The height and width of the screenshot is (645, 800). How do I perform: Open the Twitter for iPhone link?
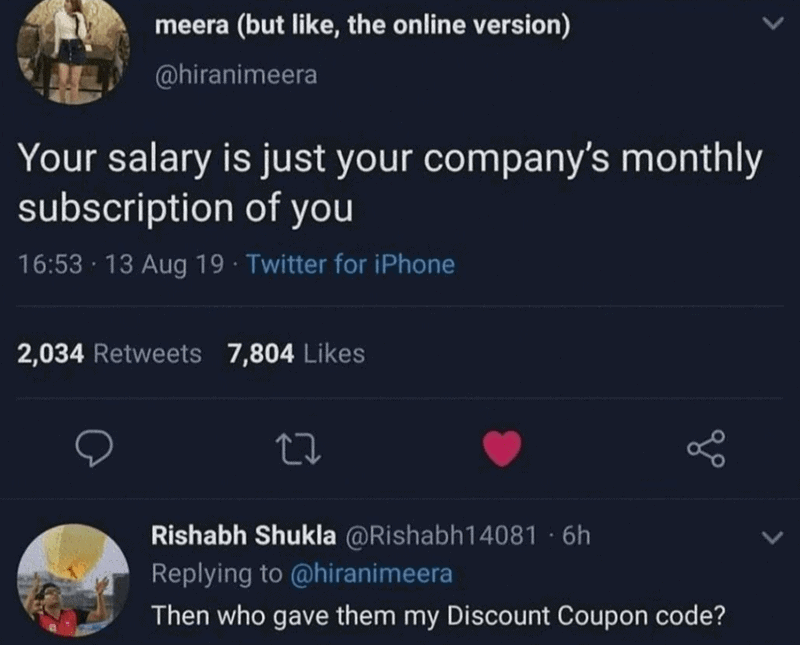point(351,264)
